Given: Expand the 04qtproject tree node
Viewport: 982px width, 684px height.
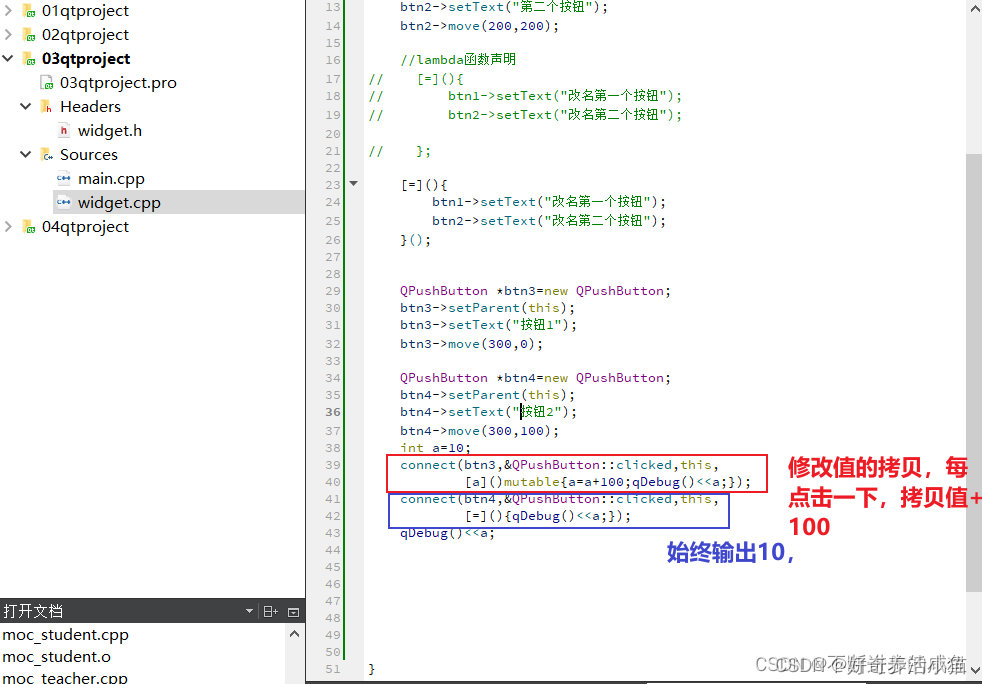Looking at the screenshot, I should pyautogui.click(x=8, y=226).
